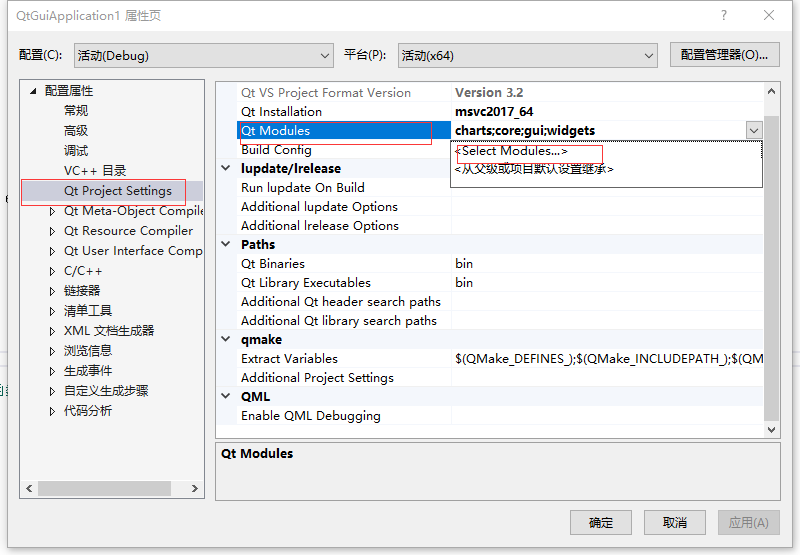Edit the Extract Variables value field

point(607,359)
